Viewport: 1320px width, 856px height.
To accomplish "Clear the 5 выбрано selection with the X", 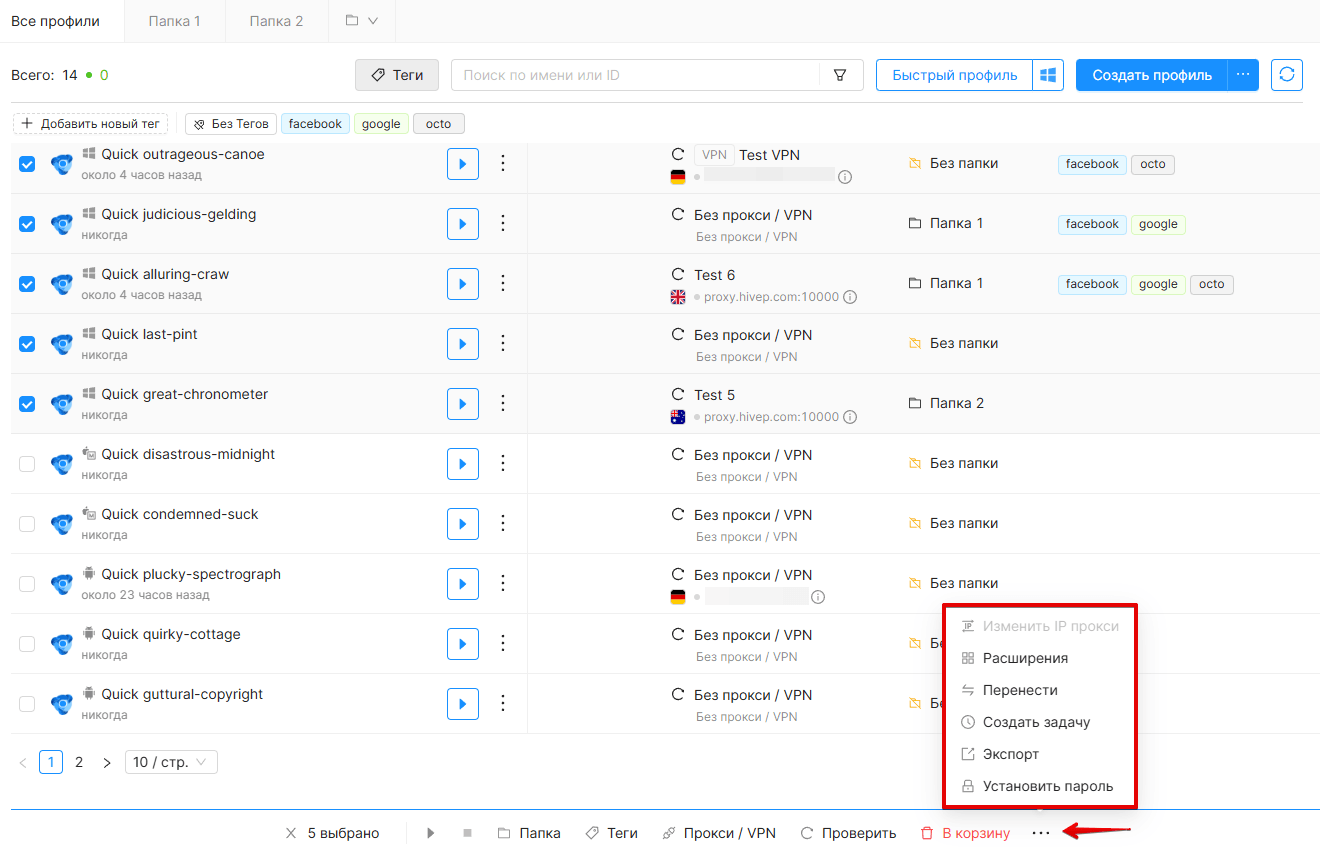I will pos(291,833).
